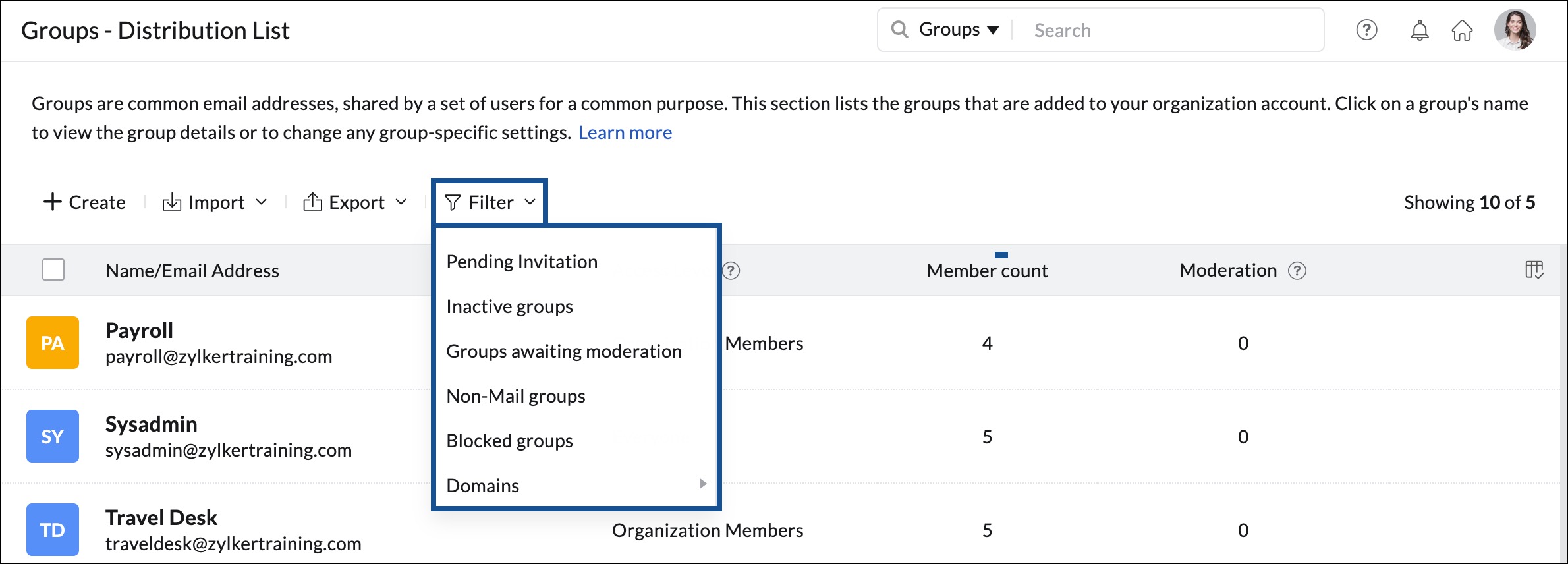
Task: Expand the Domains submenu arrow
Action: (x=703, y=484)
